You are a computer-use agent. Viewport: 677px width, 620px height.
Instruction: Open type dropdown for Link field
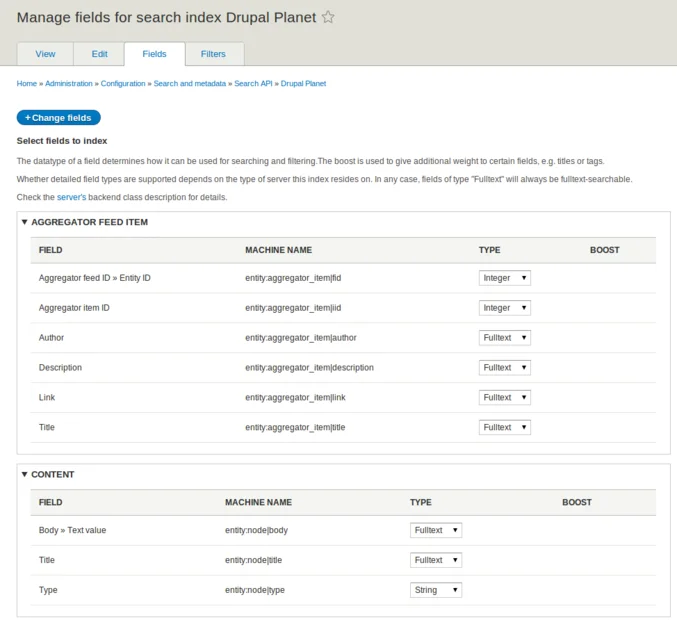tap(505, 397)
